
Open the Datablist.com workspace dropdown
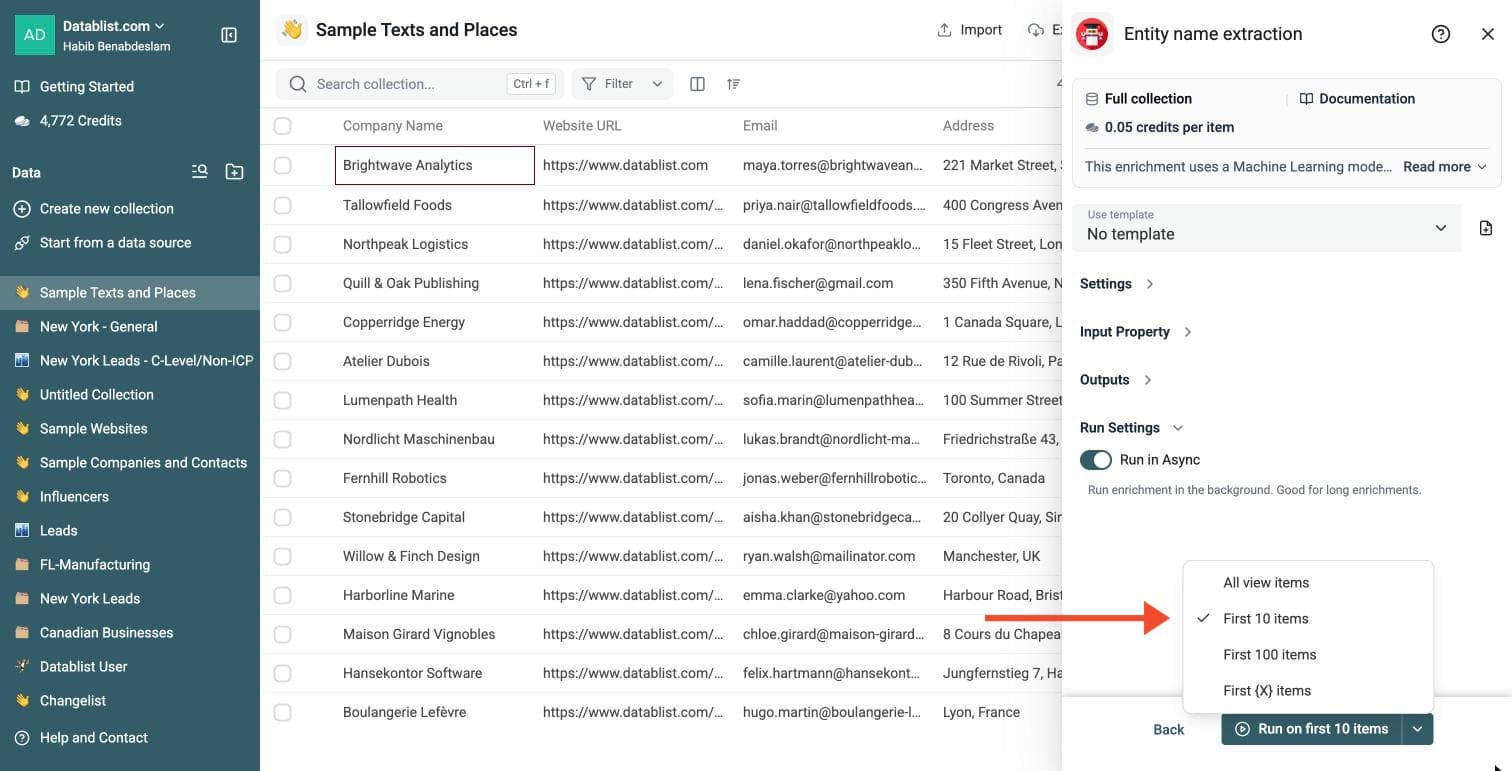tap(114, 26)
